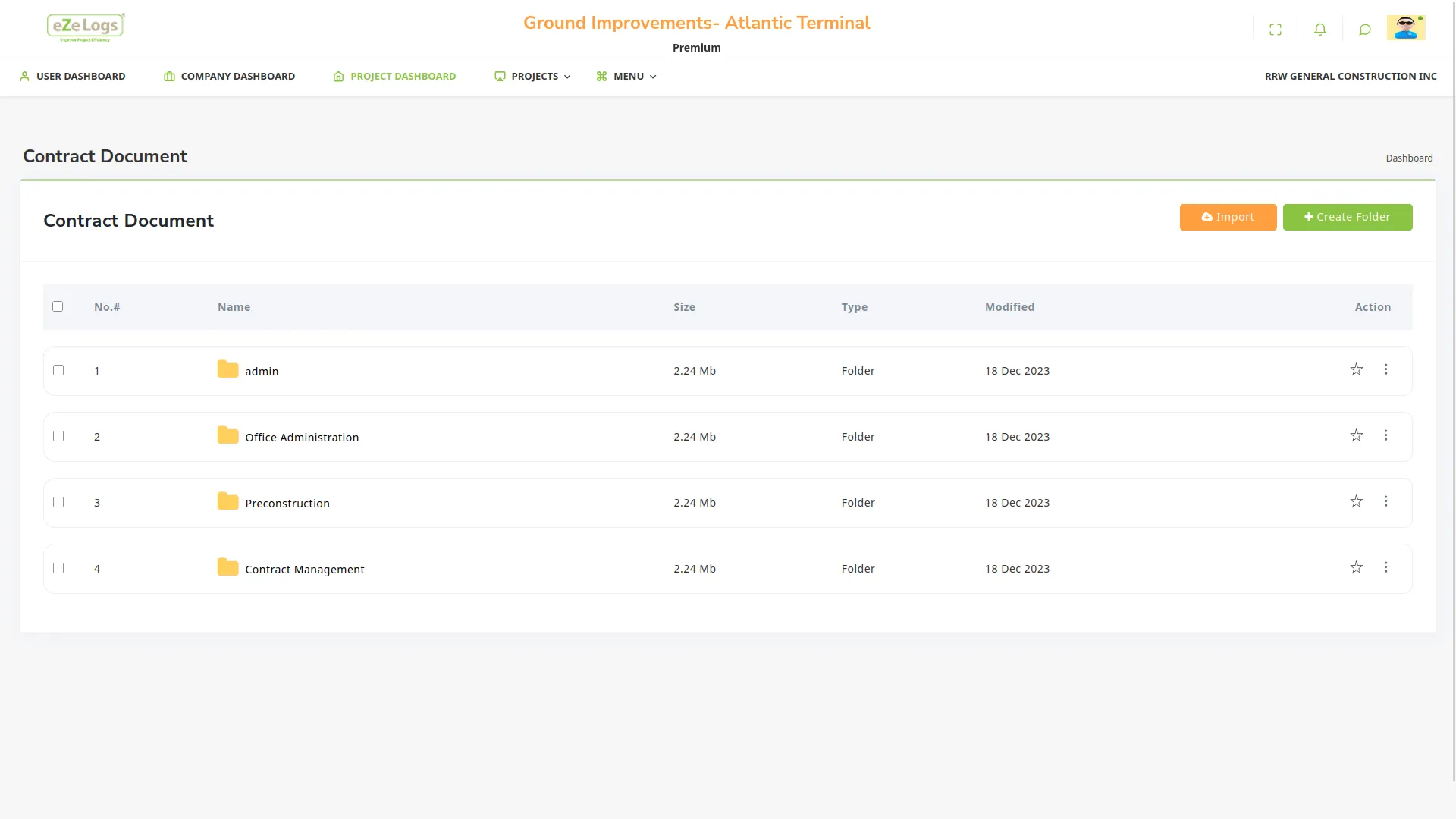Viewport: 1456px width, 819px height.
Task: Go to User Dashboard
Action: point(73,76)
